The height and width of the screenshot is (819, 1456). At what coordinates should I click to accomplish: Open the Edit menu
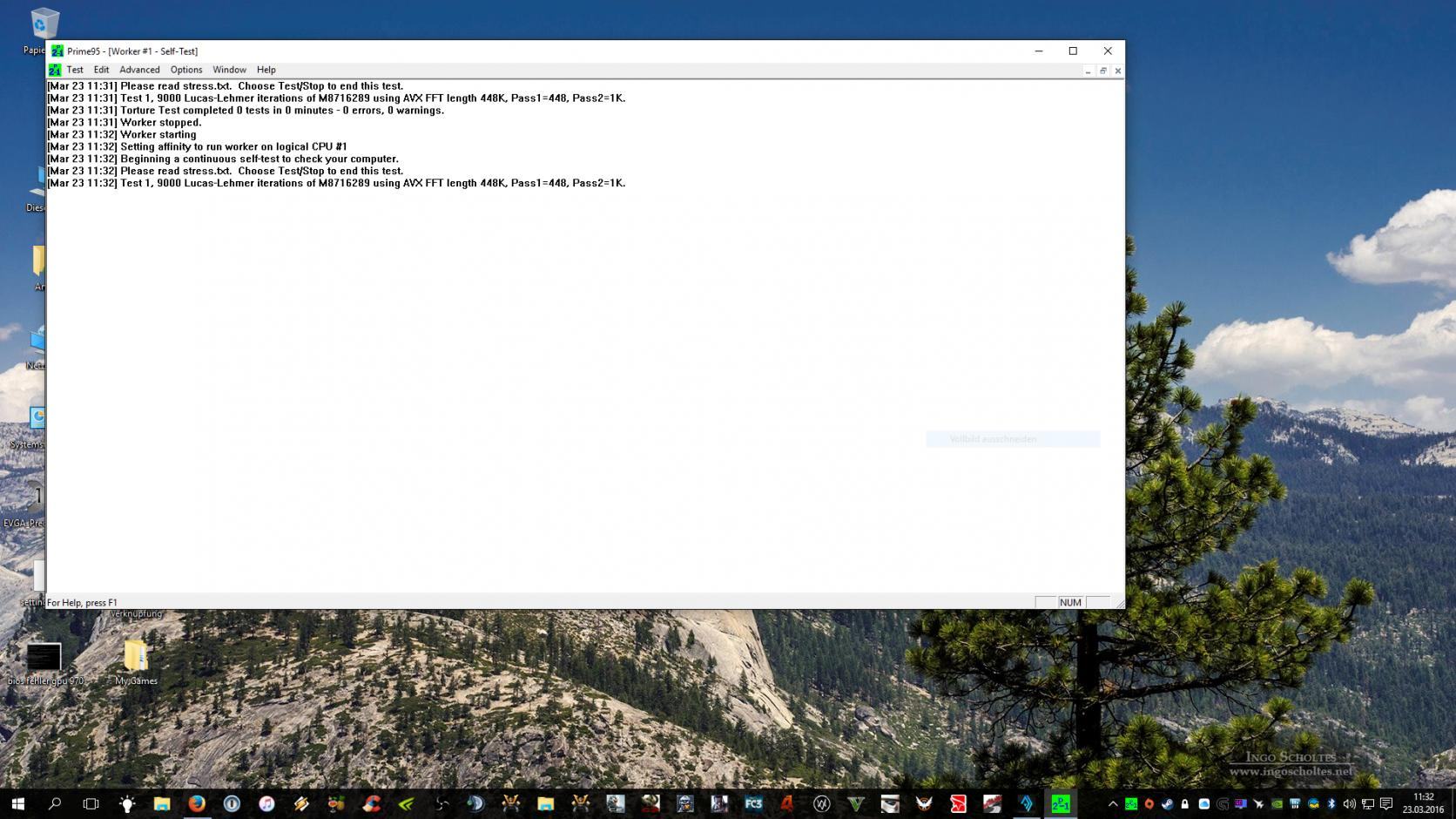point(101,70)
